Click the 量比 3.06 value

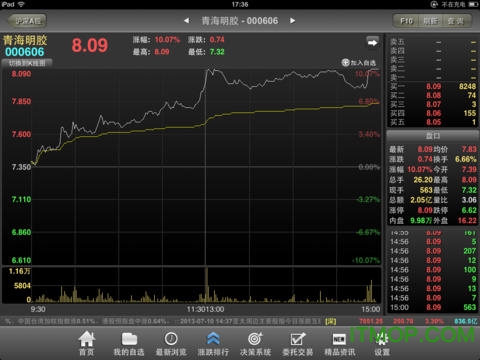pos(469,200)
